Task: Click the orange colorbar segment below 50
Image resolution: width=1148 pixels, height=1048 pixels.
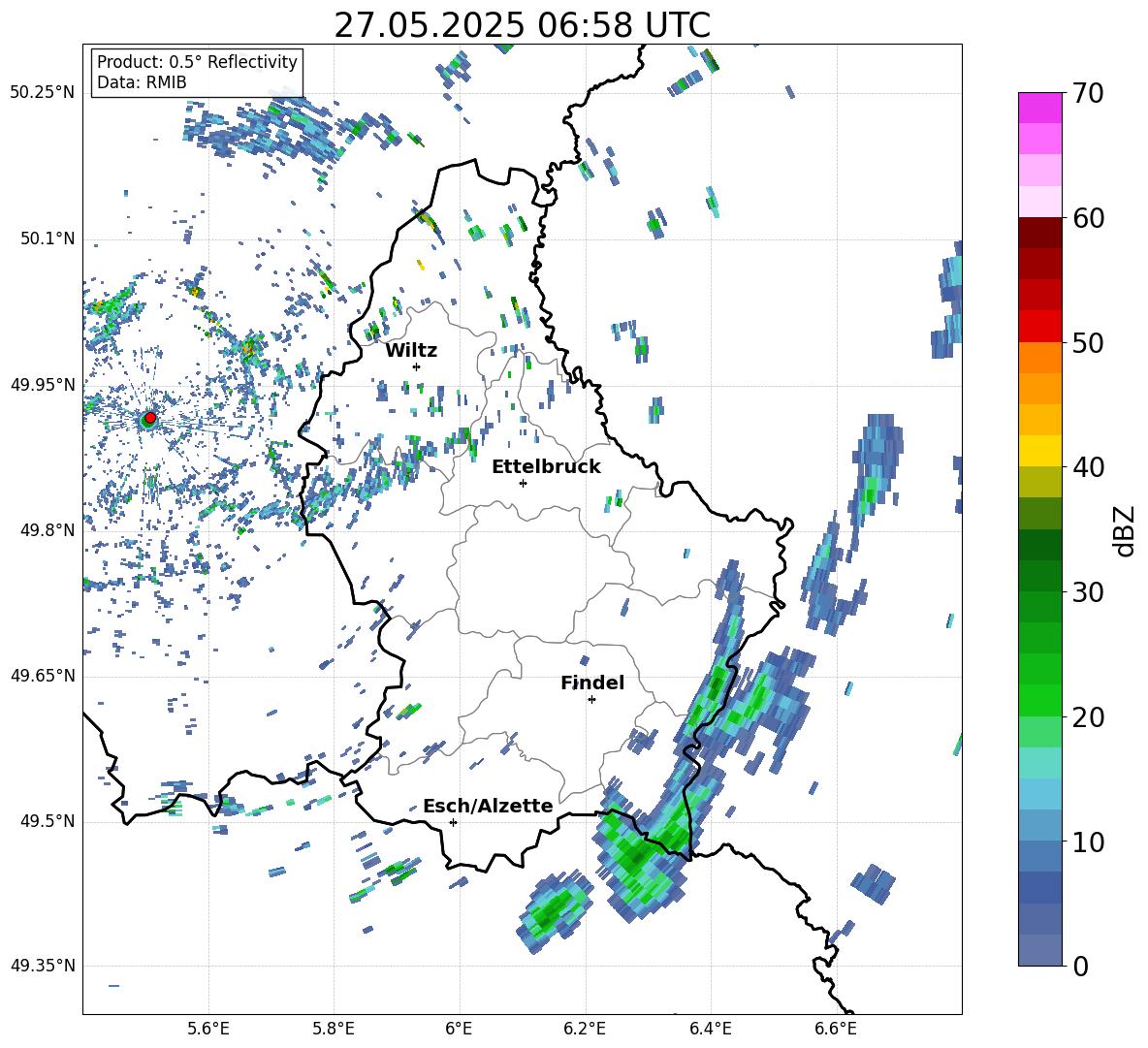Action: (x=1039, y=357)
